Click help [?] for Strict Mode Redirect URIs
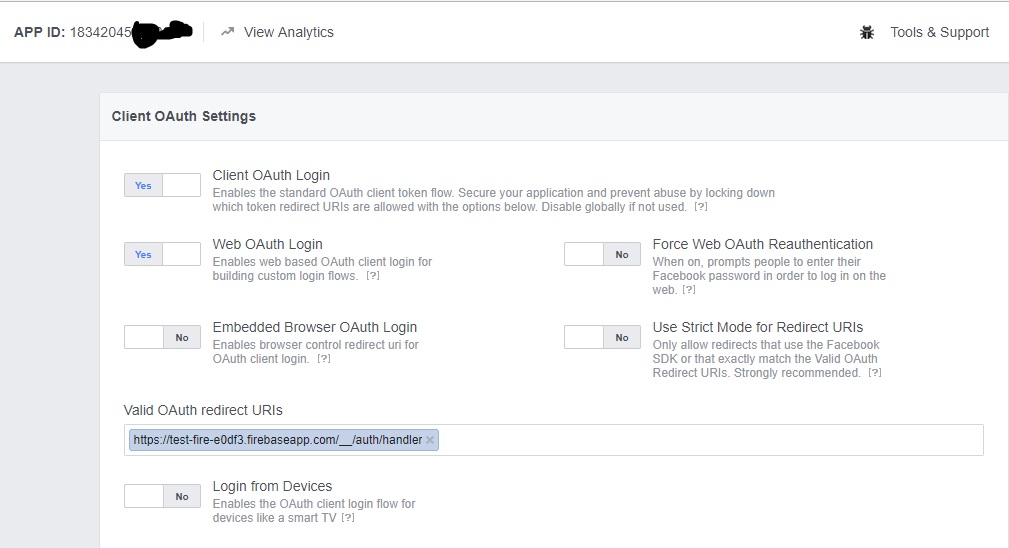The height and width of the screenshot is (548, 1009). pos(874,373)
